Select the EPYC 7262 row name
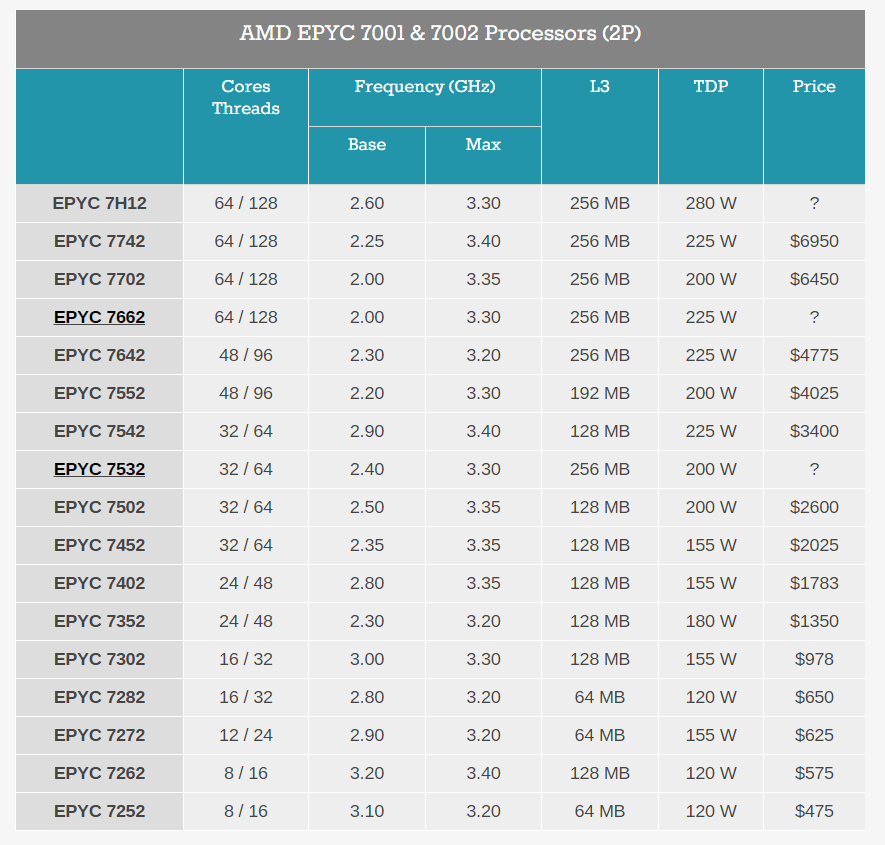Viewport: 885px width, 845px height. (99, 773)
